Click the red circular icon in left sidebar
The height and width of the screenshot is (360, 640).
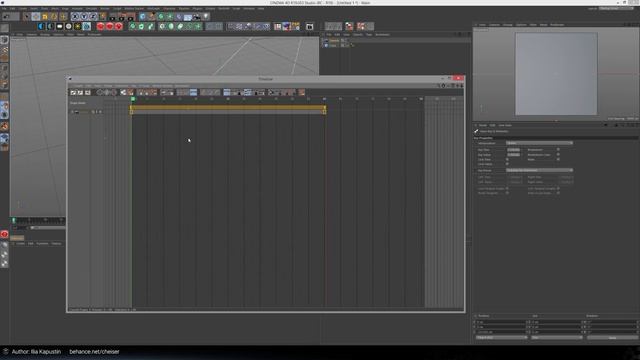4,234
